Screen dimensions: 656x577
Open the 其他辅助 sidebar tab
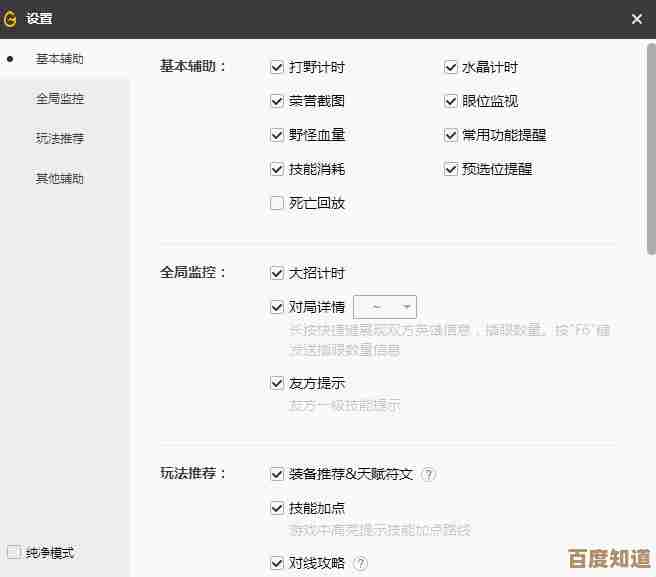point(60,179)
